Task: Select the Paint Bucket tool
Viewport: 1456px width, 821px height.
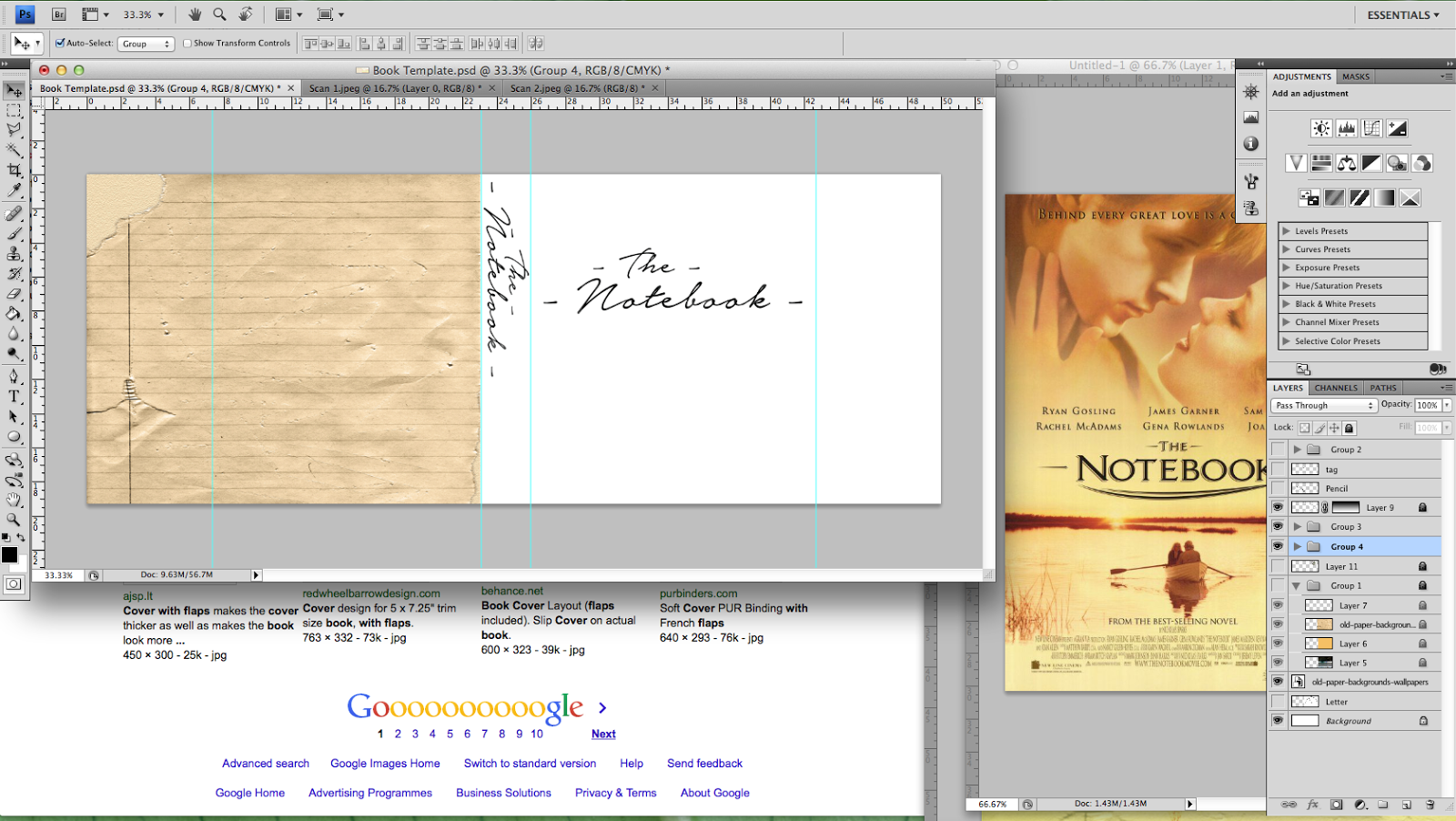Action: coord(14,314)
